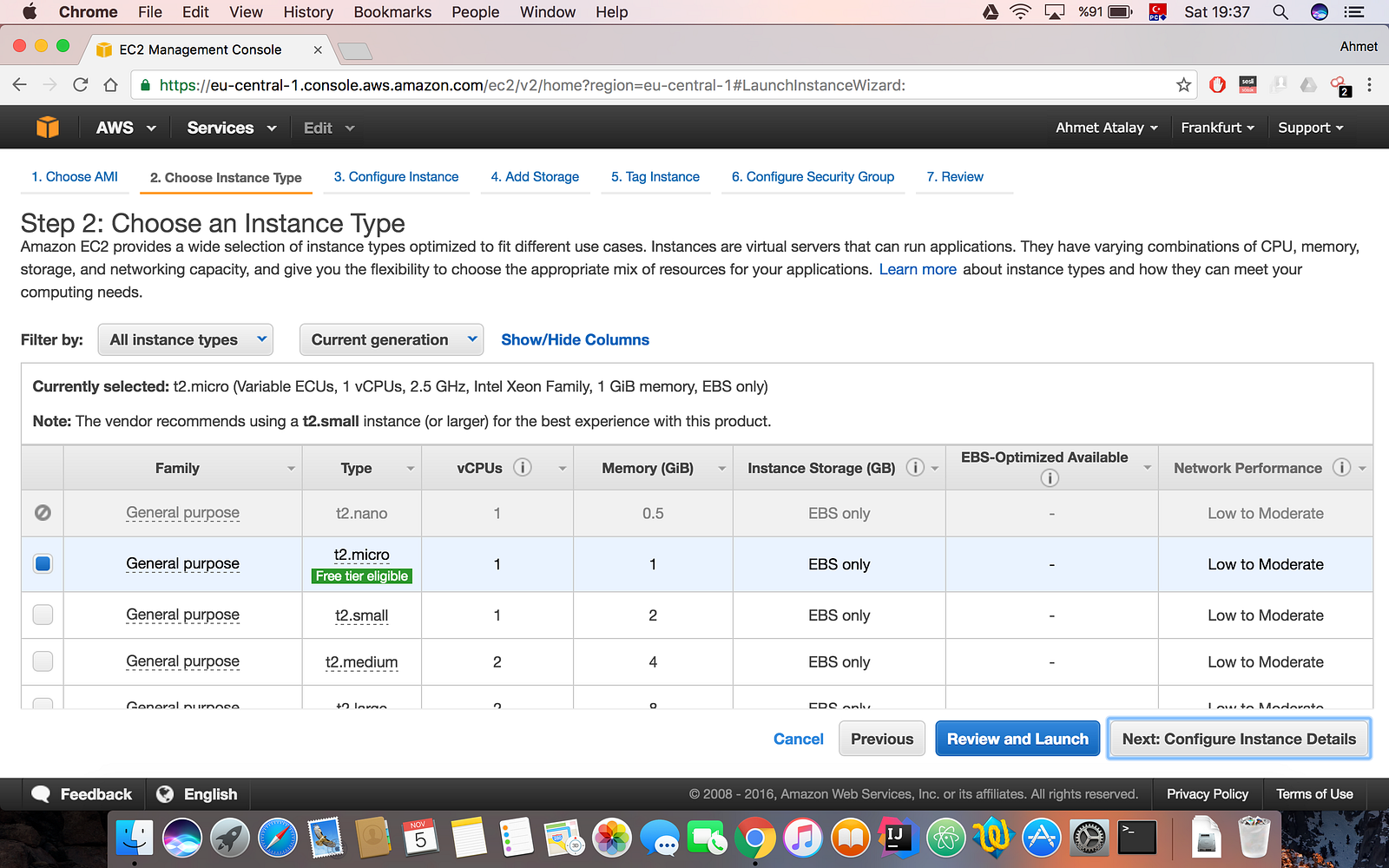1389x868 pixels.
Task: Open Spotlight search in the menu bar
Action: pyautogui.click(x=1280, y=12)
